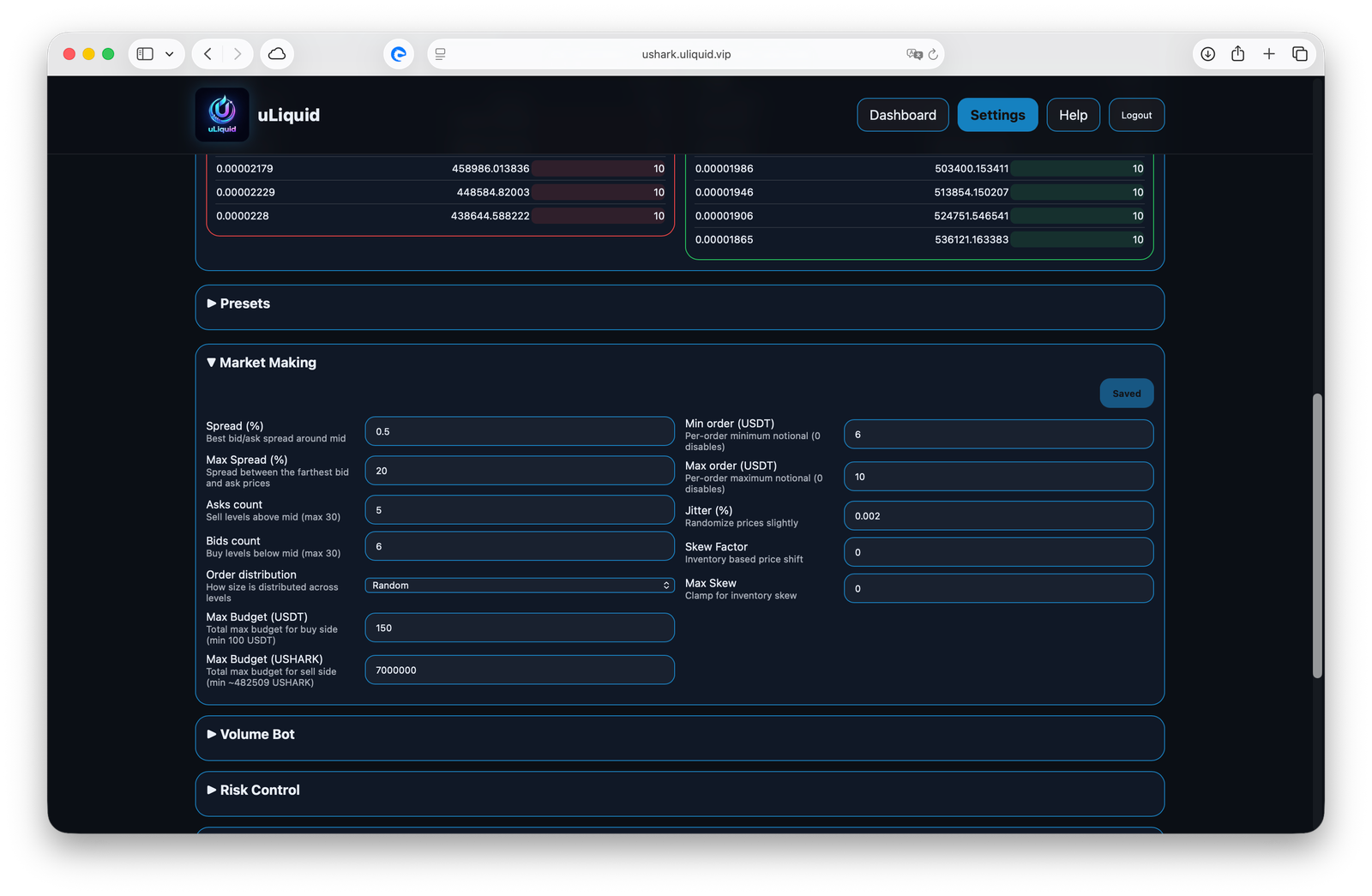Click the forward navigation arrow
The height and width of the screenshot is (896, 1372).
[238, 53]
